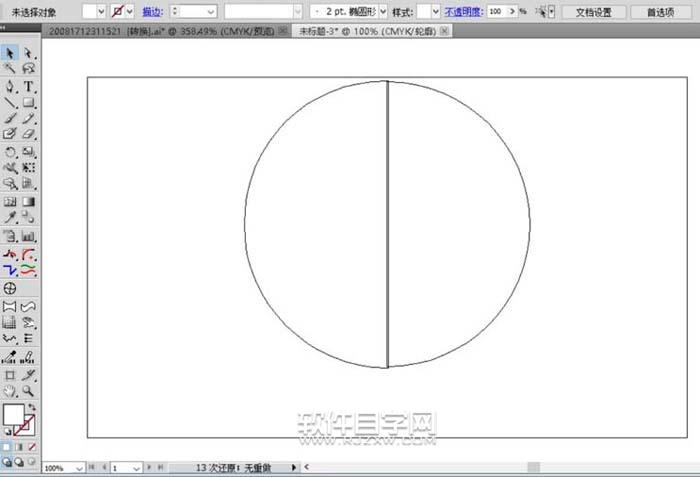The image size is (700, 477).
Task: Select the red curve plugin tool
Action: 29,255
